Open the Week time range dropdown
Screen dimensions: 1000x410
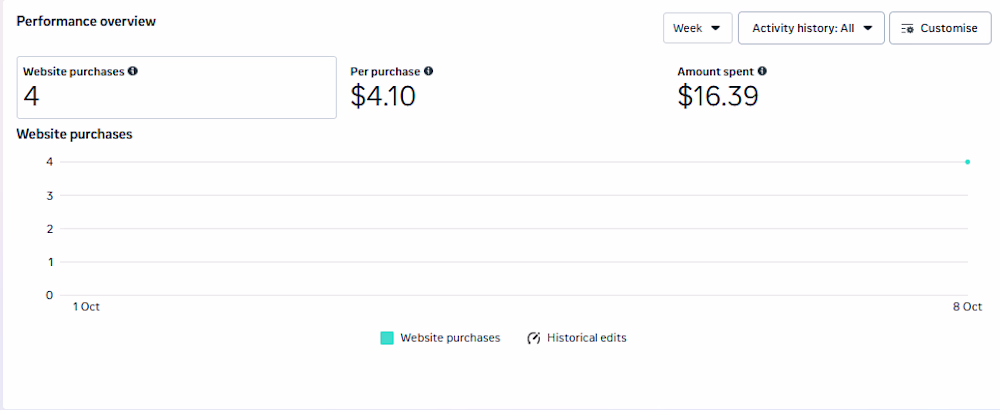697,28
